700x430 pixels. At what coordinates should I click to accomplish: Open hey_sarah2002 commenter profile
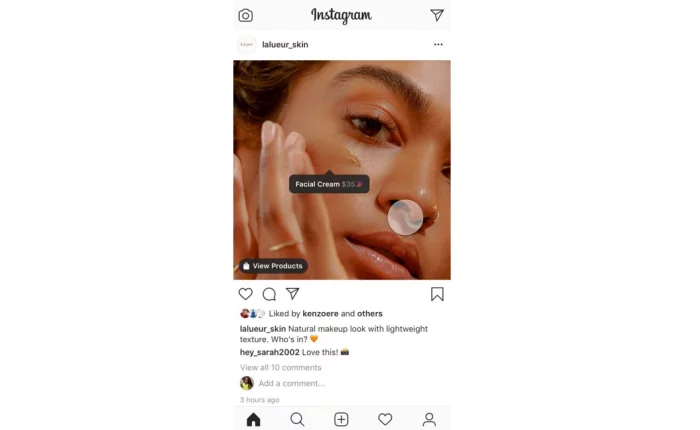click(x=270, y=352)
